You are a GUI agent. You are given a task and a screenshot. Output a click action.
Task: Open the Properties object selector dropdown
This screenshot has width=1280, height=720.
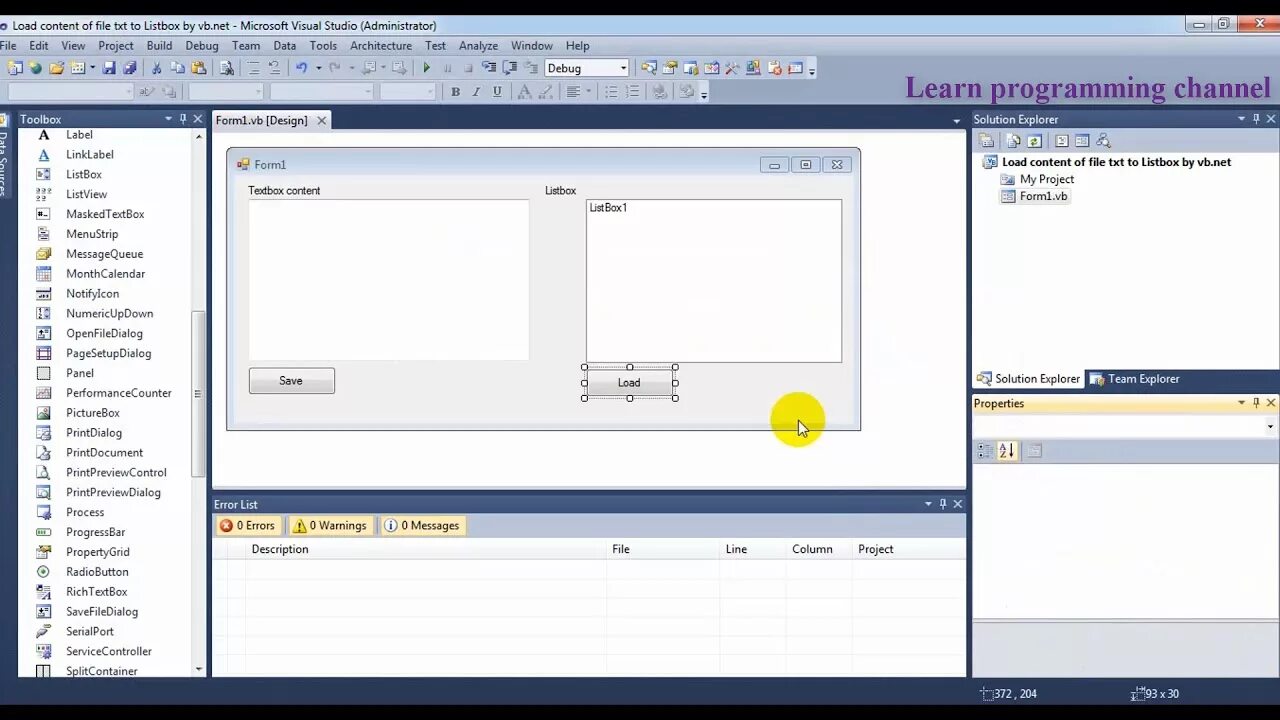click(x=1270, y=427)
